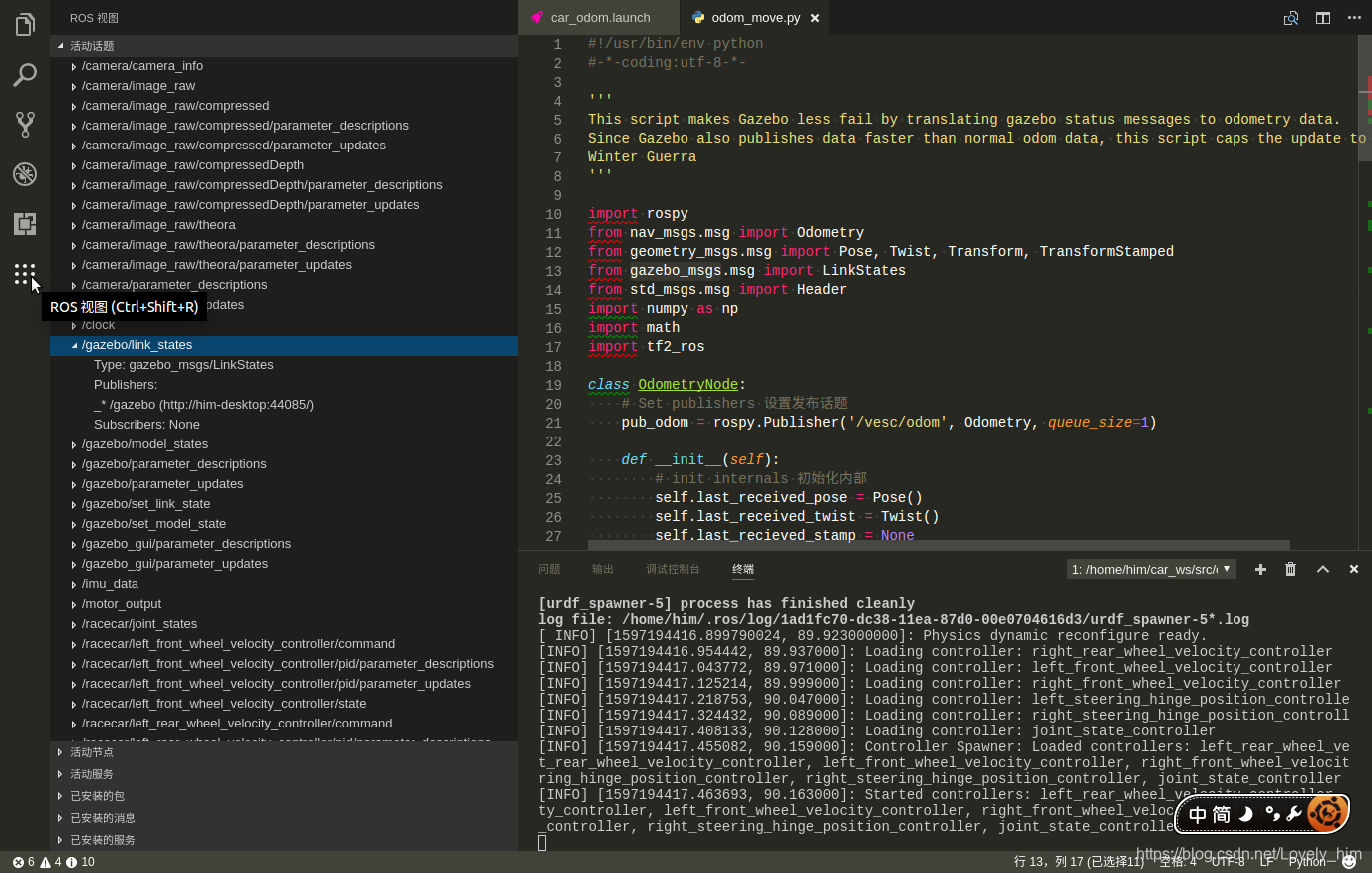Click the info count 10 in status bar
Screen dimensions: 1372x873
click(81, 862)
